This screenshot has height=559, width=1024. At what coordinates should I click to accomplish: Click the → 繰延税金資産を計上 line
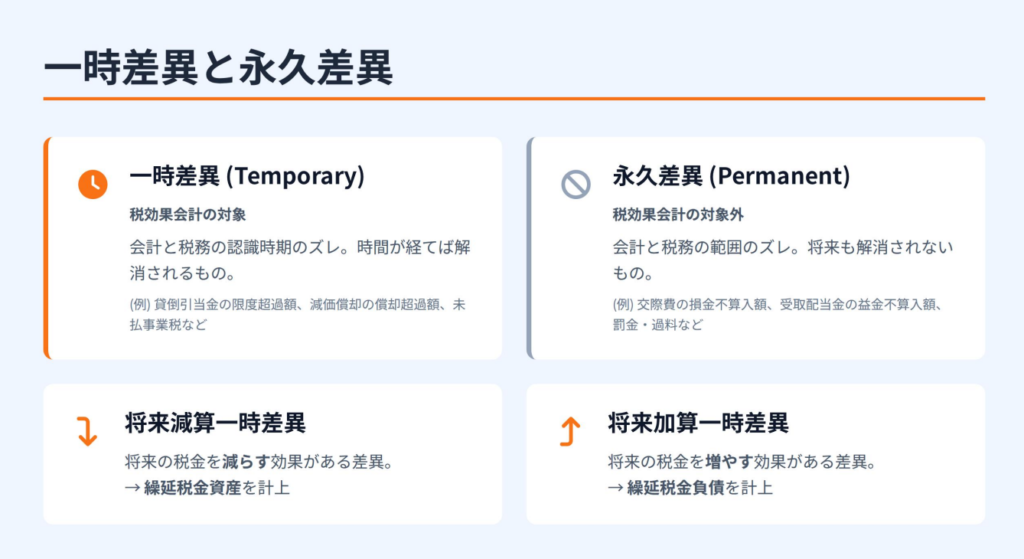[207, 488]
